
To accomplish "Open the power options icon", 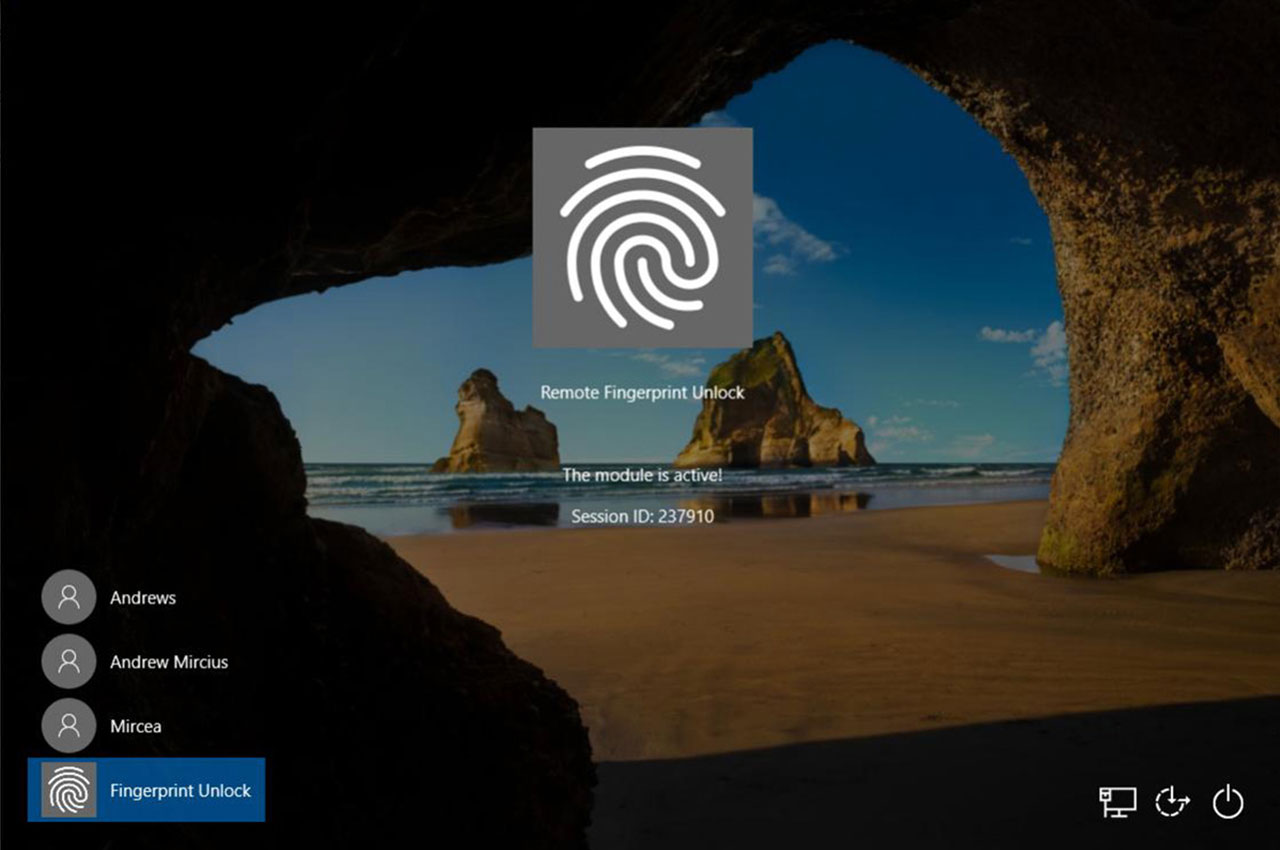I will coord(1228,801).
